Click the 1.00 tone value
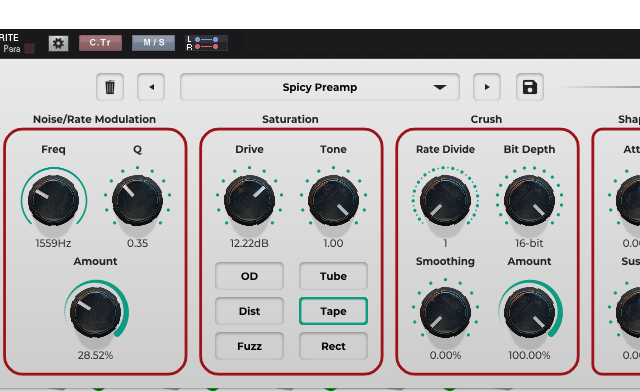 (x=333, y=243)
